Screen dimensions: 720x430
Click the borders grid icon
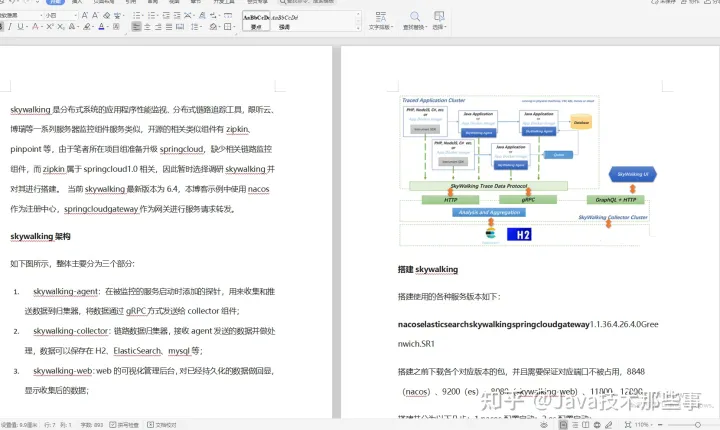[x=227, y=27]
